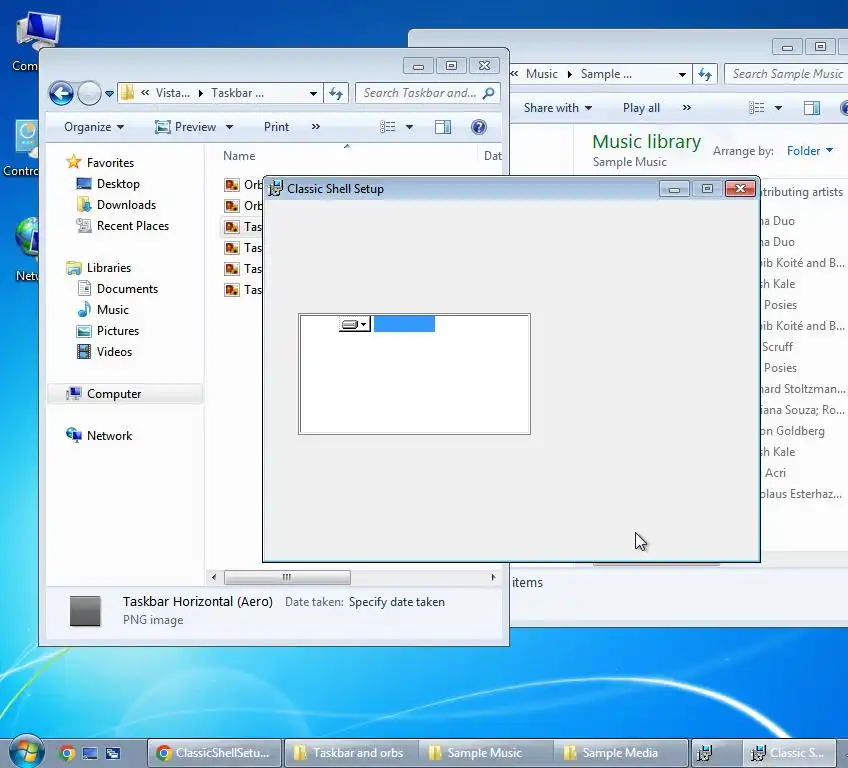Show more commands chevron in Taskbar window

(x=315, y=127)
